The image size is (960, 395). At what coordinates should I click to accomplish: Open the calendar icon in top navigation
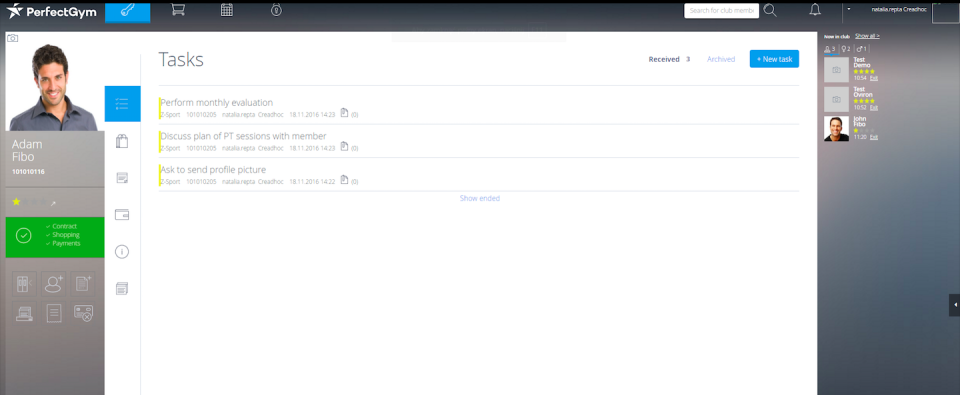point(227,10)
